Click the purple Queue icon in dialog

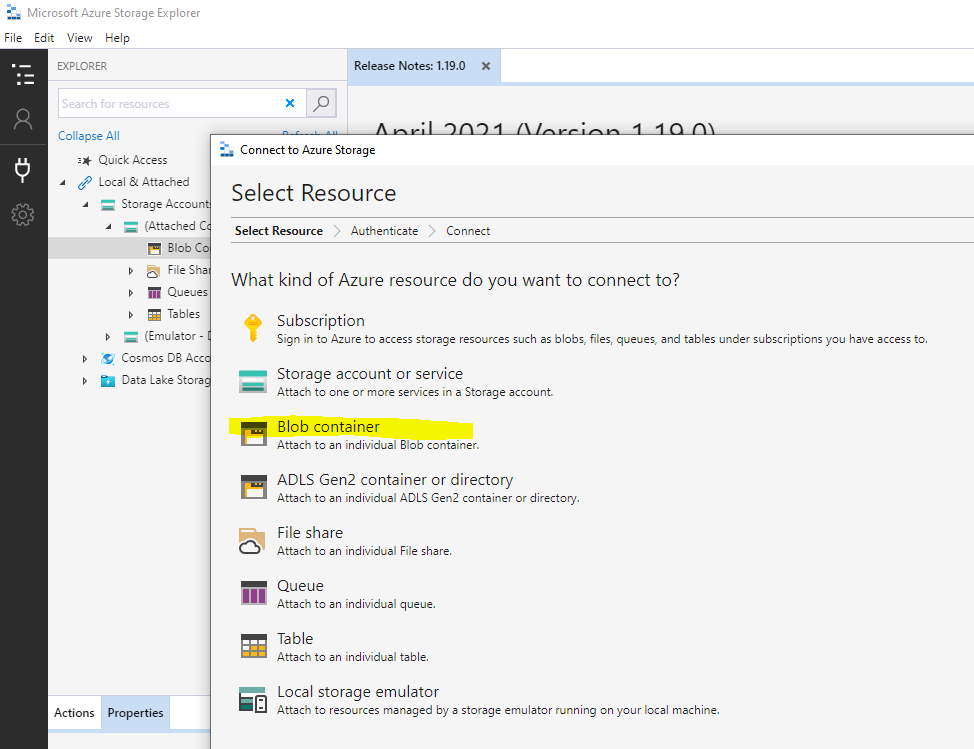(x=253, y=592)
